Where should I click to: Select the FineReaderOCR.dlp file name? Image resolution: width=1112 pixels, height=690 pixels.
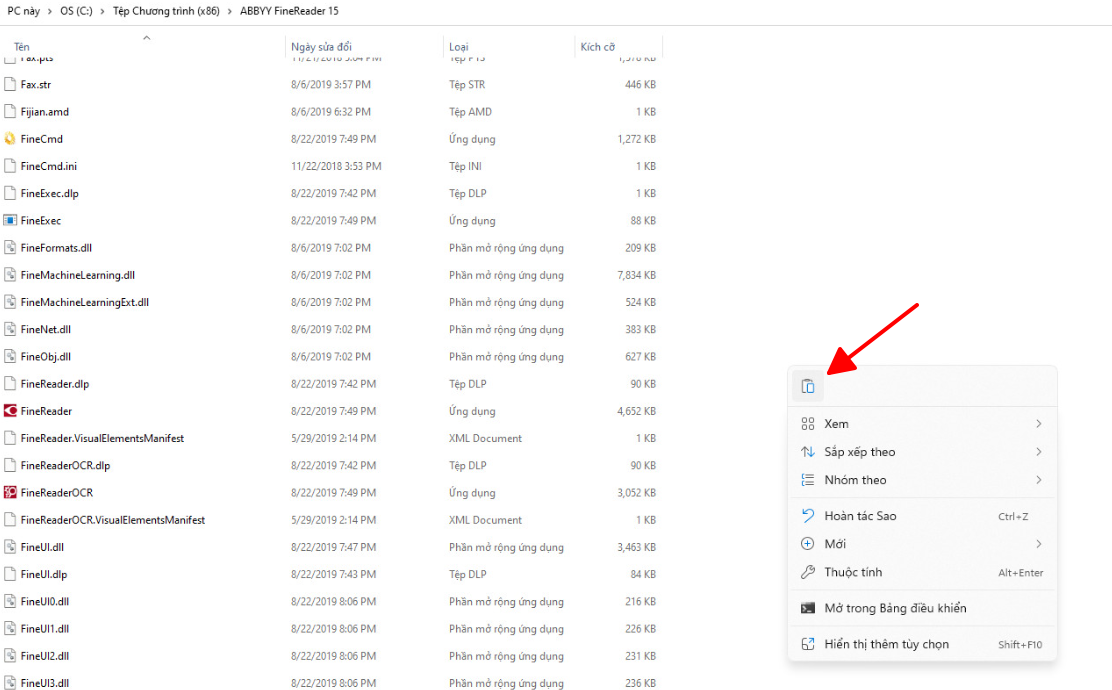(65, 465)
